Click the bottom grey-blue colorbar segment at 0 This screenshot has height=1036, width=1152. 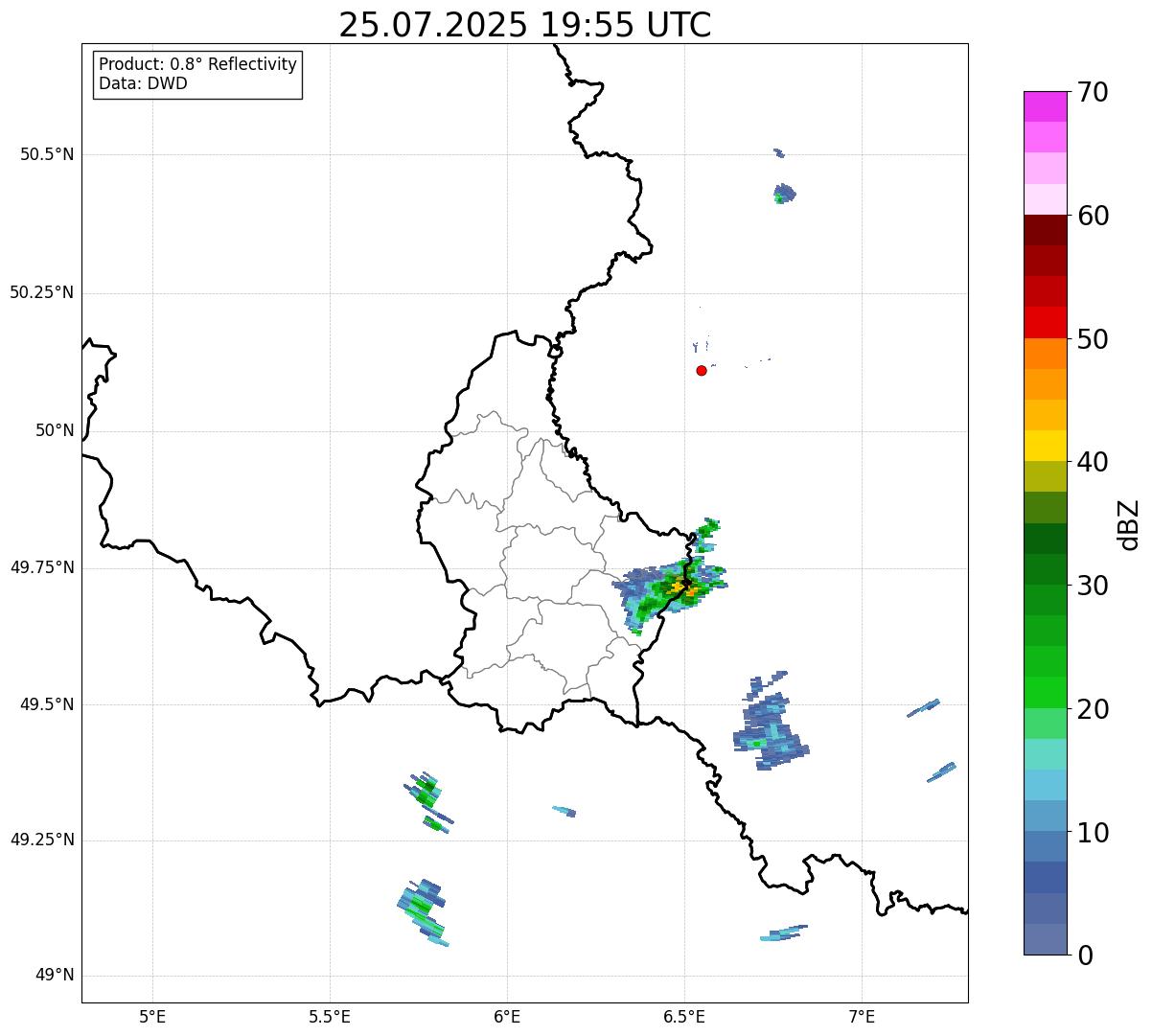1045,939
